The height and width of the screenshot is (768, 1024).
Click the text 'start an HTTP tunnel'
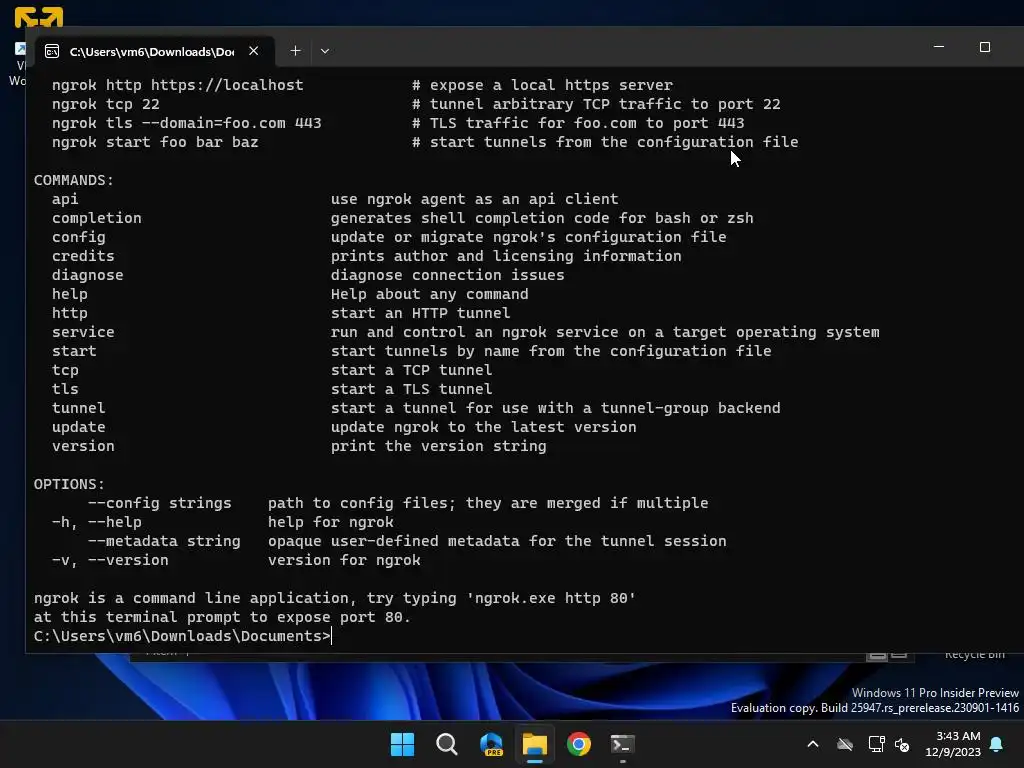pos(421,313)
